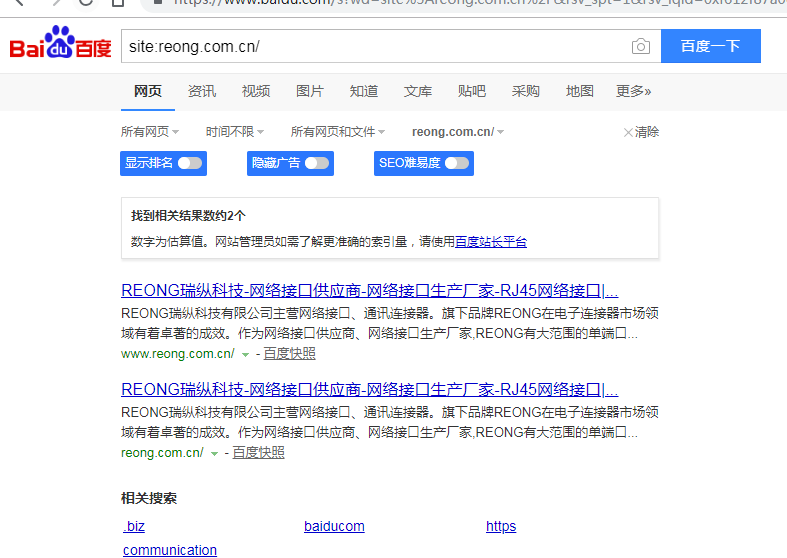This screenshot has height=558, width=787.
Task: Open first REONG瑞纵科技 result title
Action: click(x=369, y=291)
